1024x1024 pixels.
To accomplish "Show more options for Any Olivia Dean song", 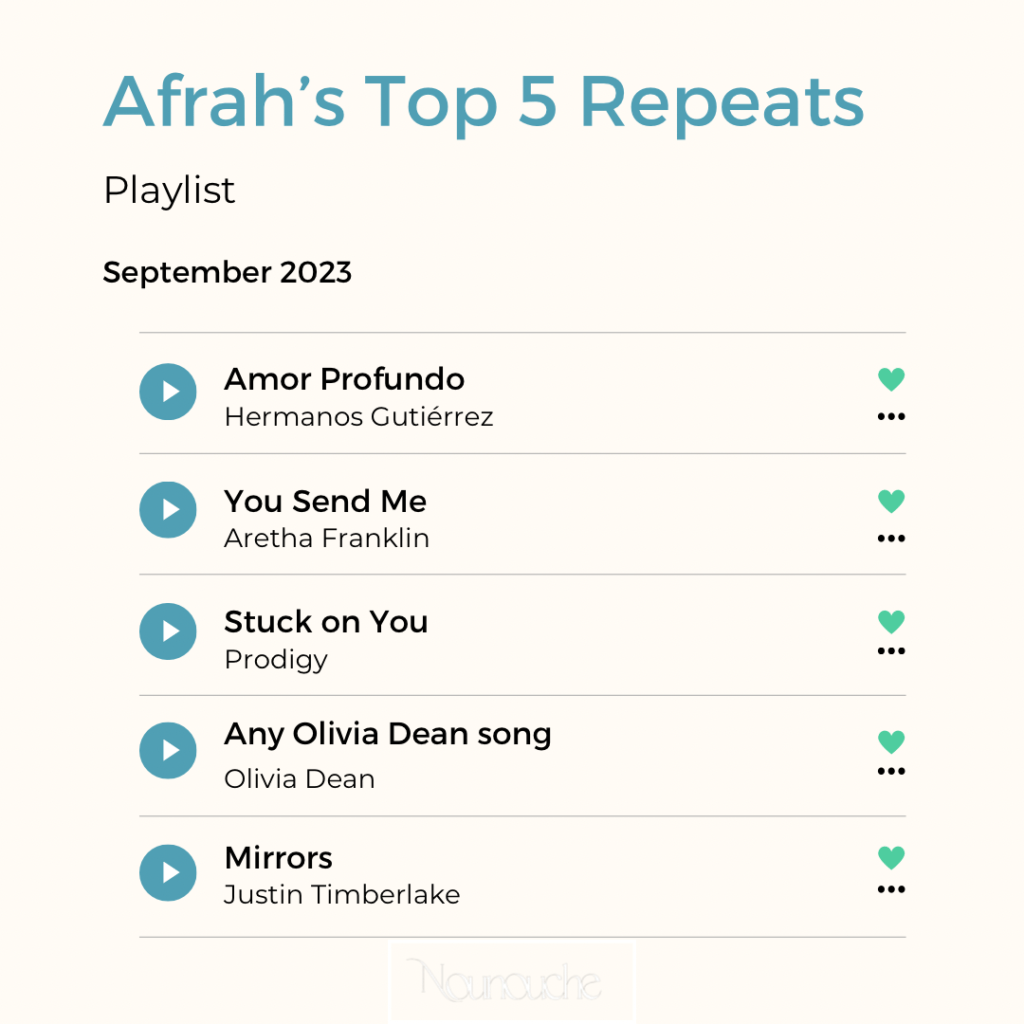I will point(891,772).
